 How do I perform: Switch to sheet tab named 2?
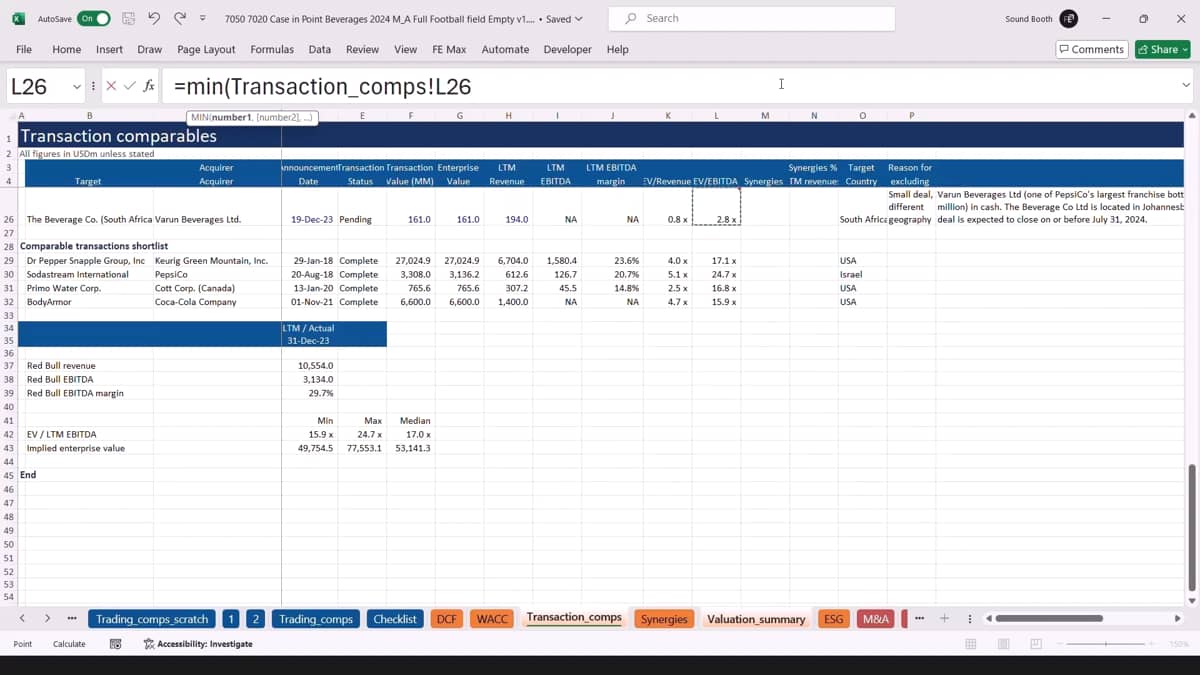tap(255, 619)
